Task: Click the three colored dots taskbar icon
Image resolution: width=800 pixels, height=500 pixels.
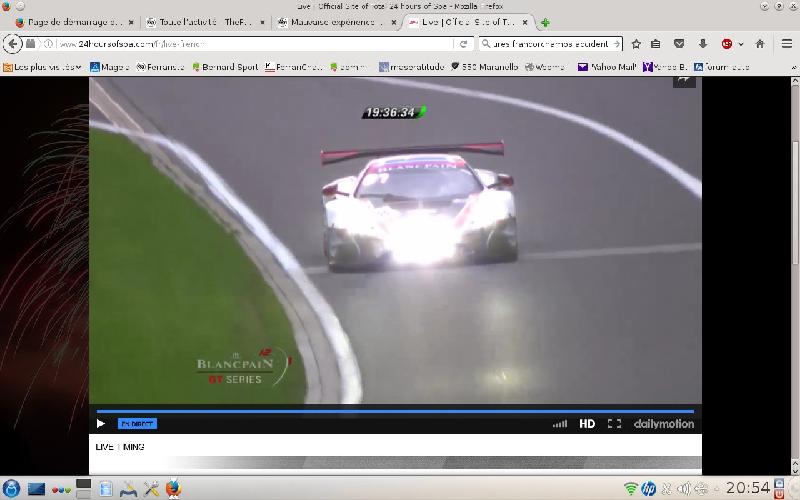Action: pos(61,490)
